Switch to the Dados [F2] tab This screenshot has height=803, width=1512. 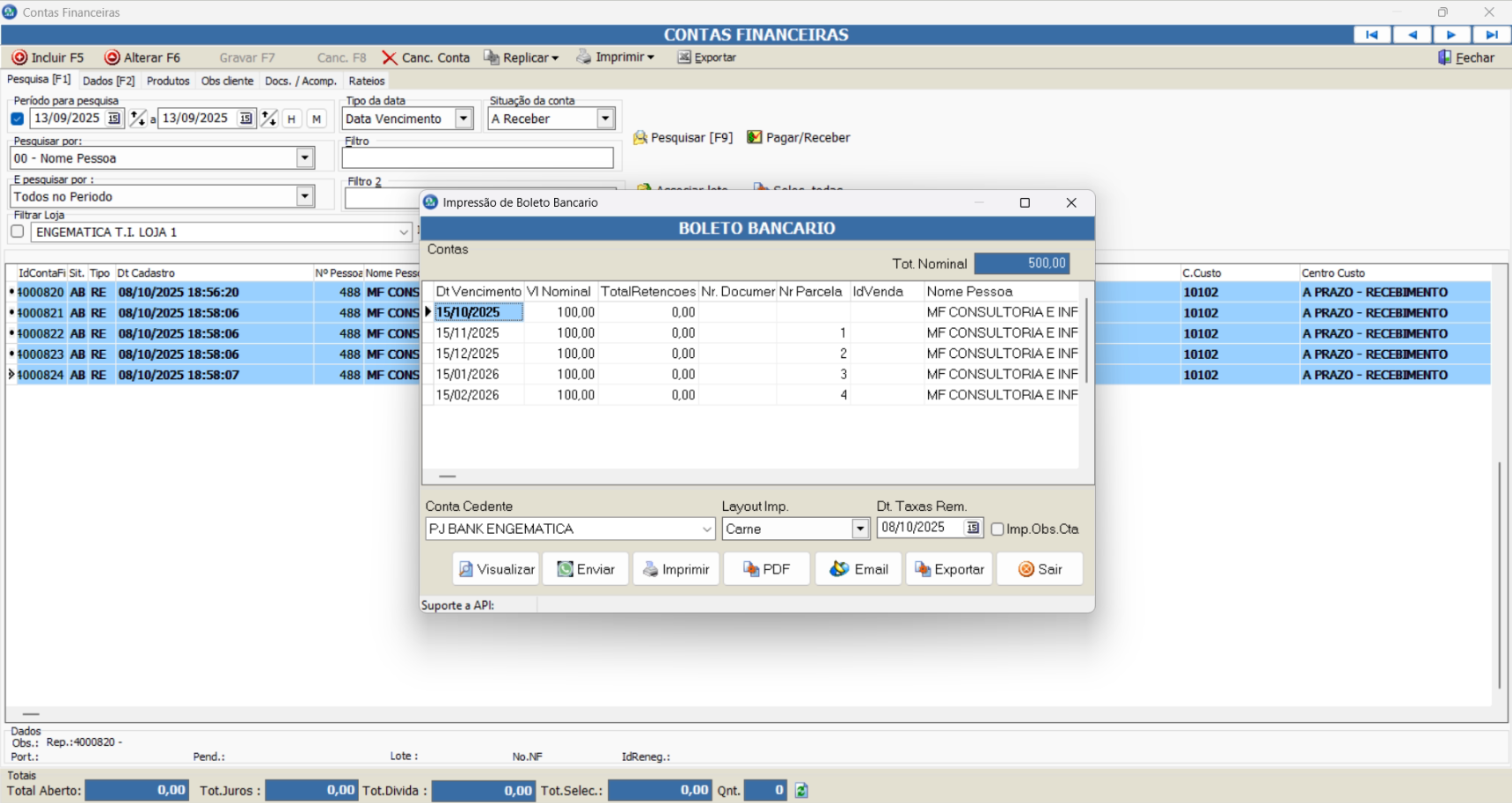coord(108,81)
